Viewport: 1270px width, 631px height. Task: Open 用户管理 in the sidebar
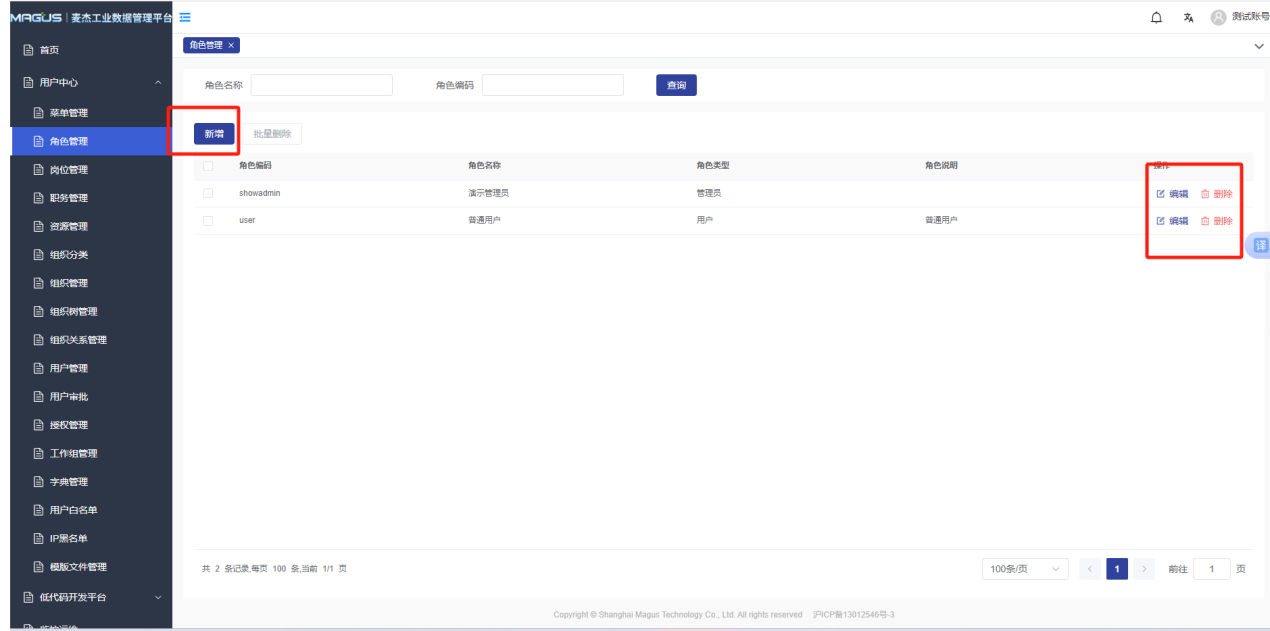click(x=69, y=368)
